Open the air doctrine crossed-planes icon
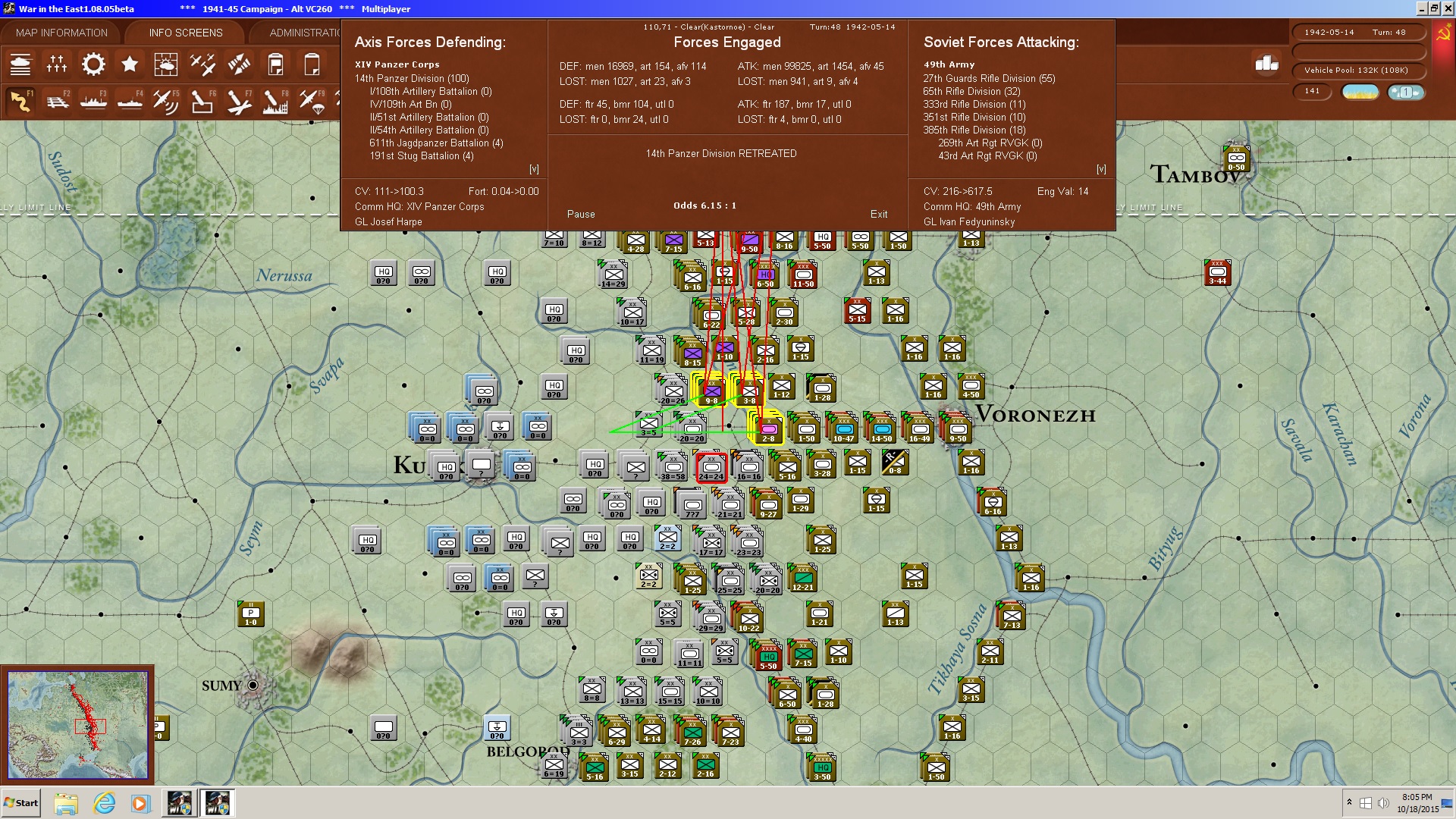The width and height of the screenshot is (1456, 819). [x=202, y=64]
